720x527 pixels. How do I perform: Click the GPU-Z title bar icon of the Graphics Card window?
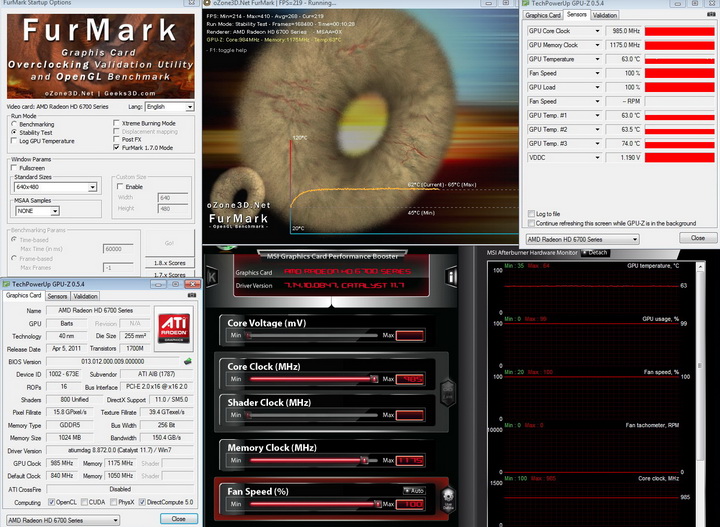point(6,284)
